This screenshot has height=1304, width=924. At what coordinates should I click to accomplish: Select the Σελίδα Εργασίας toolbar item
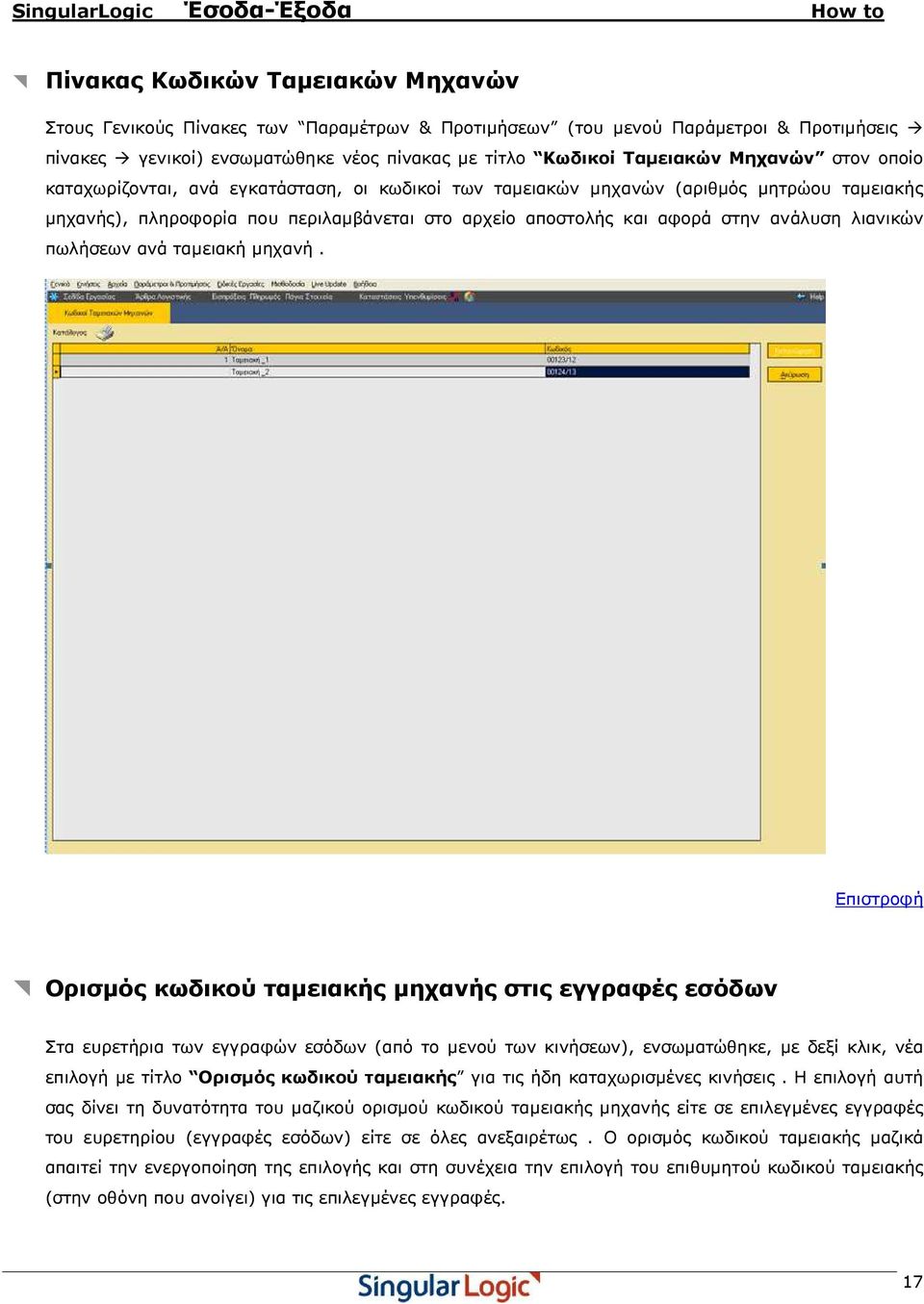point(89,296)
